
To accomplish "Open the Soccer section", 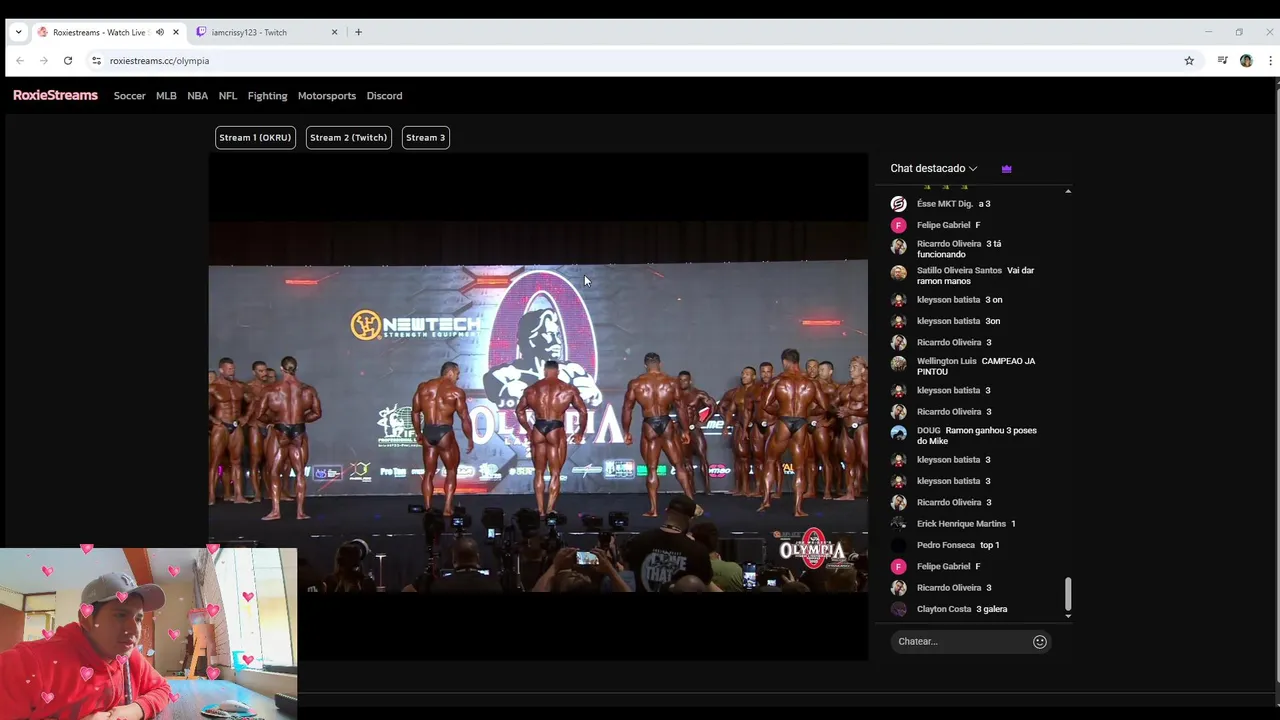I will [x=129, y=96].
